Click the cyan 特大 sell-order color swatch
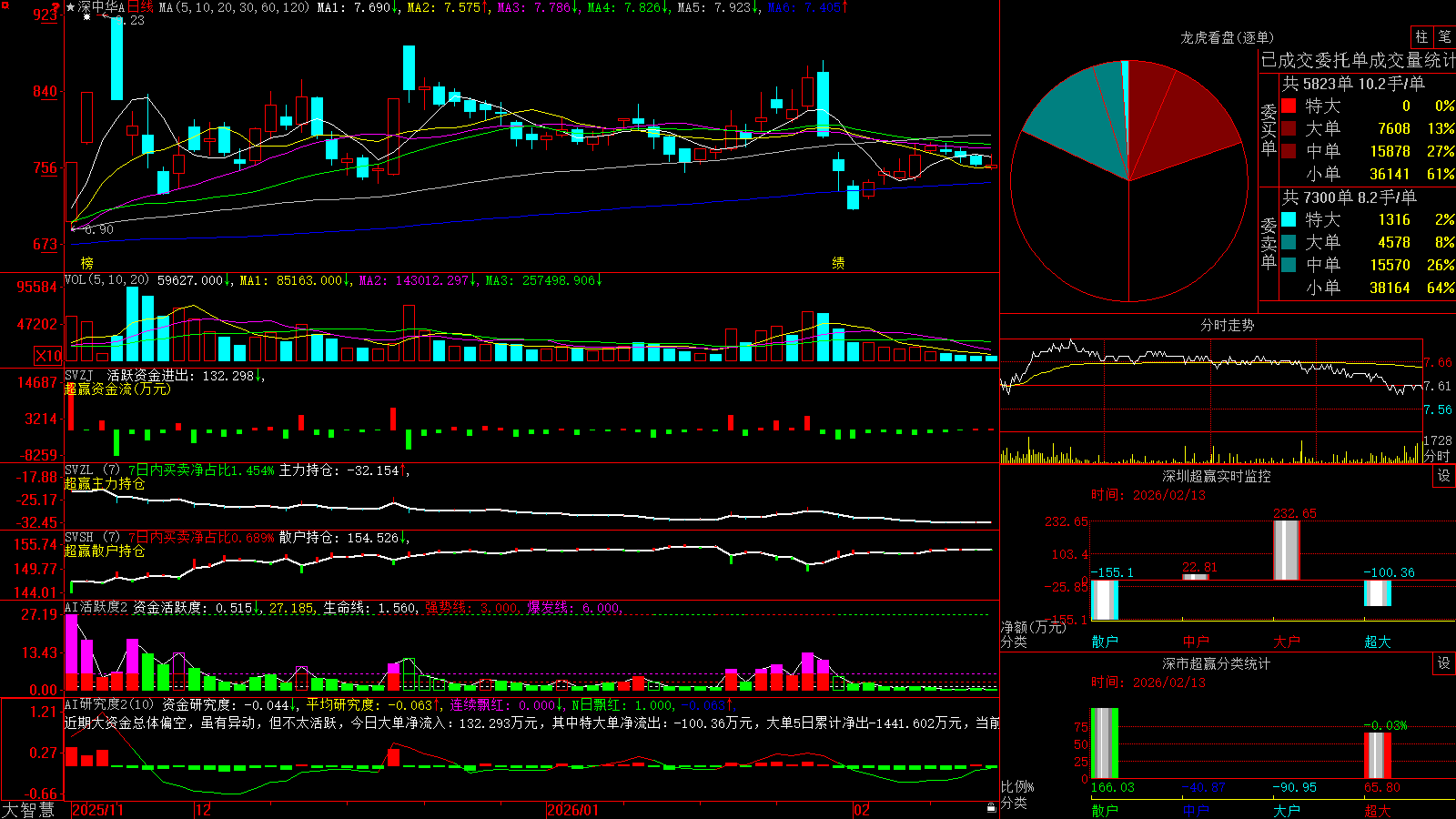 (1289, 219)
